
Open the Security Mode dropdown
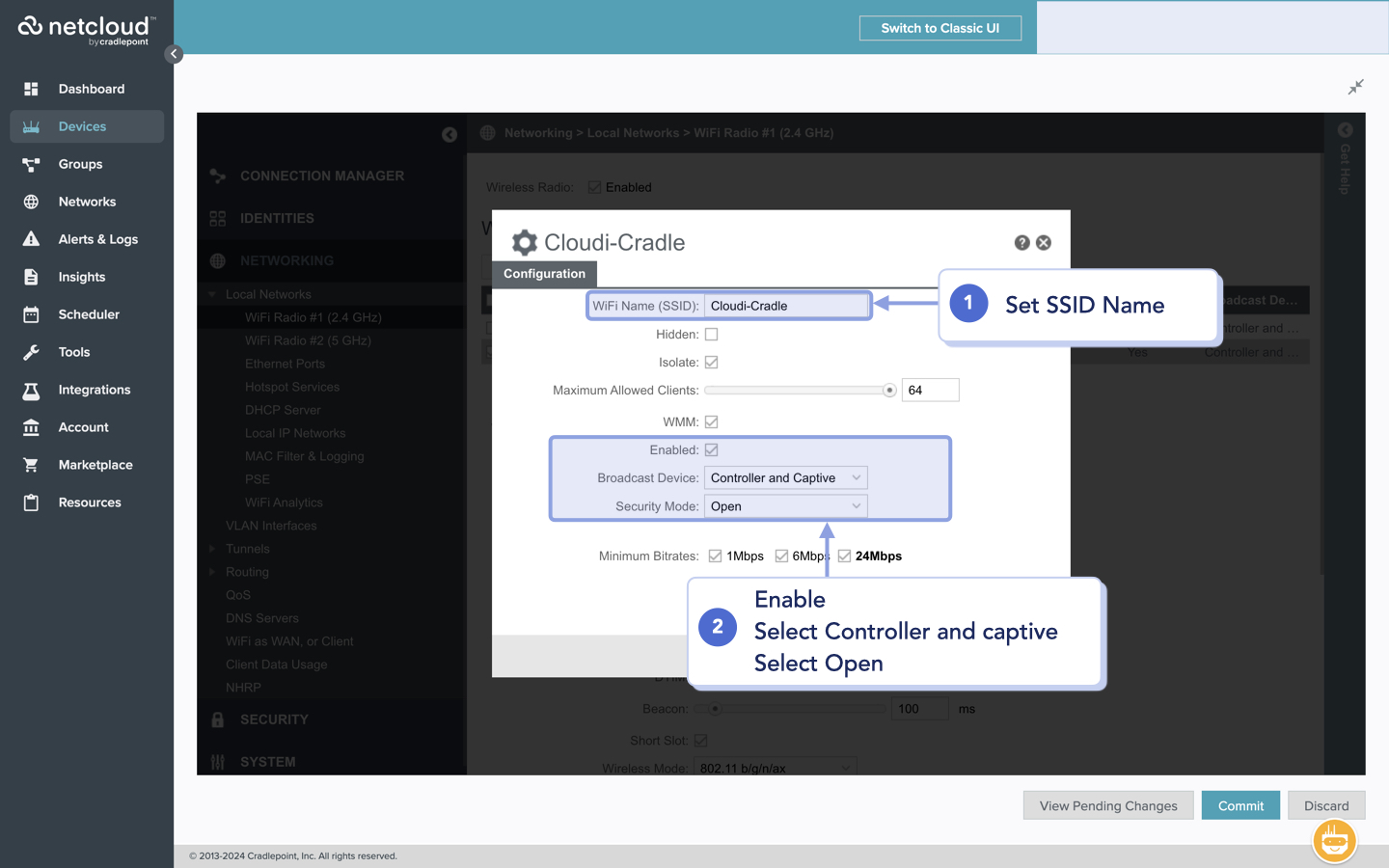[x=785, y=505]
